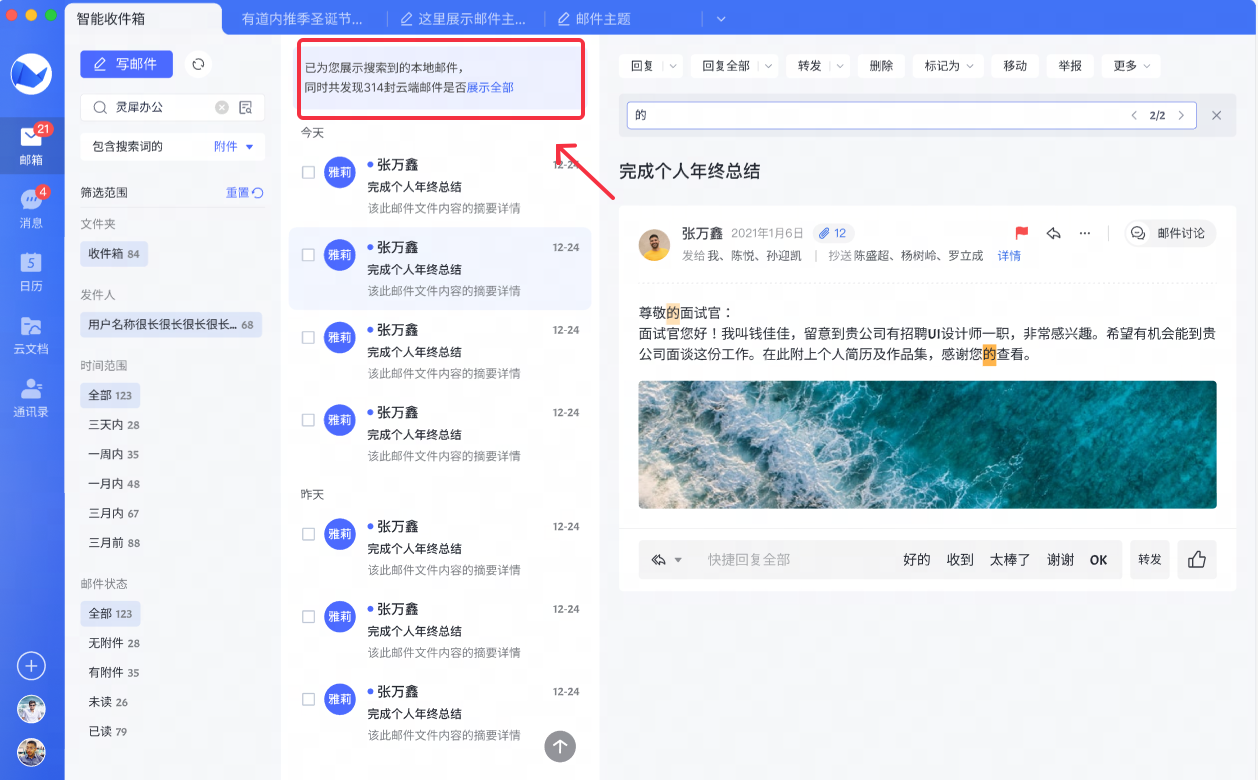The width and height of the screenshot is (1258, 780).
Task: Click the bottom user avatar in sidebar
Action: click(31, 752)
